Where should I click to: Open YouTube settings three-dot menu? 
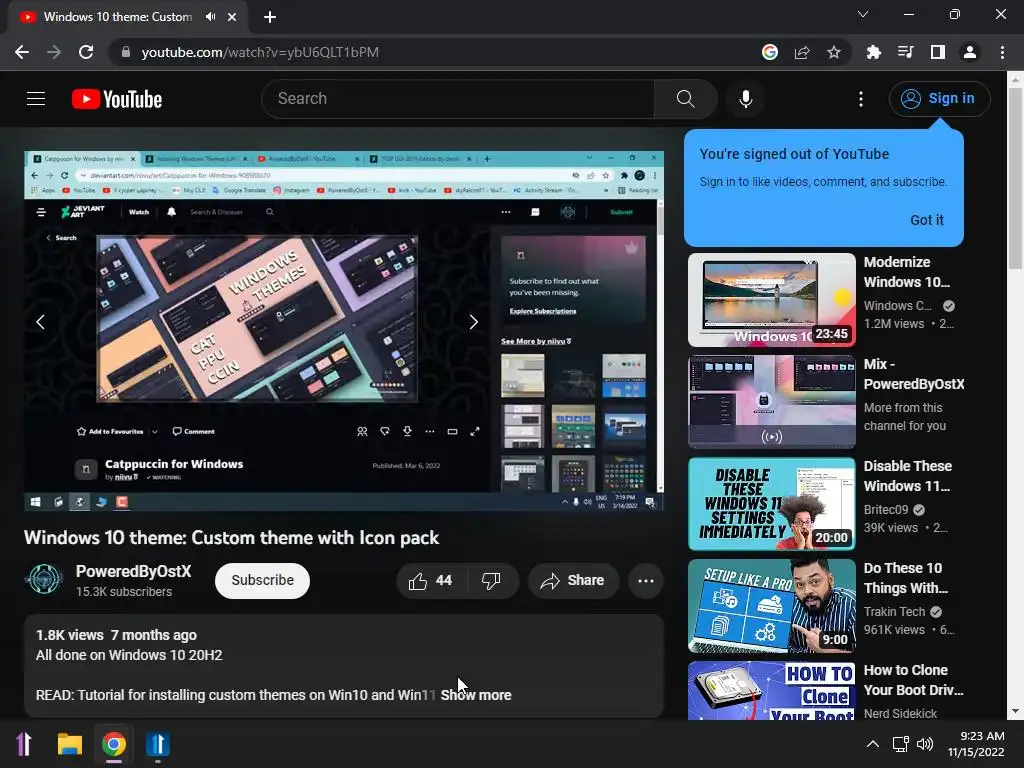[861, 99]
